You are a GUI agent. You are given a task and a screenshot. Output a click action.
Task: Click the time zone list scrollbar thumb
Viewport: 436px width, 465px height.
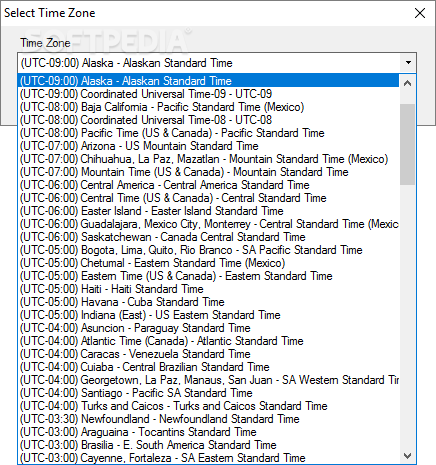point(407,144)
